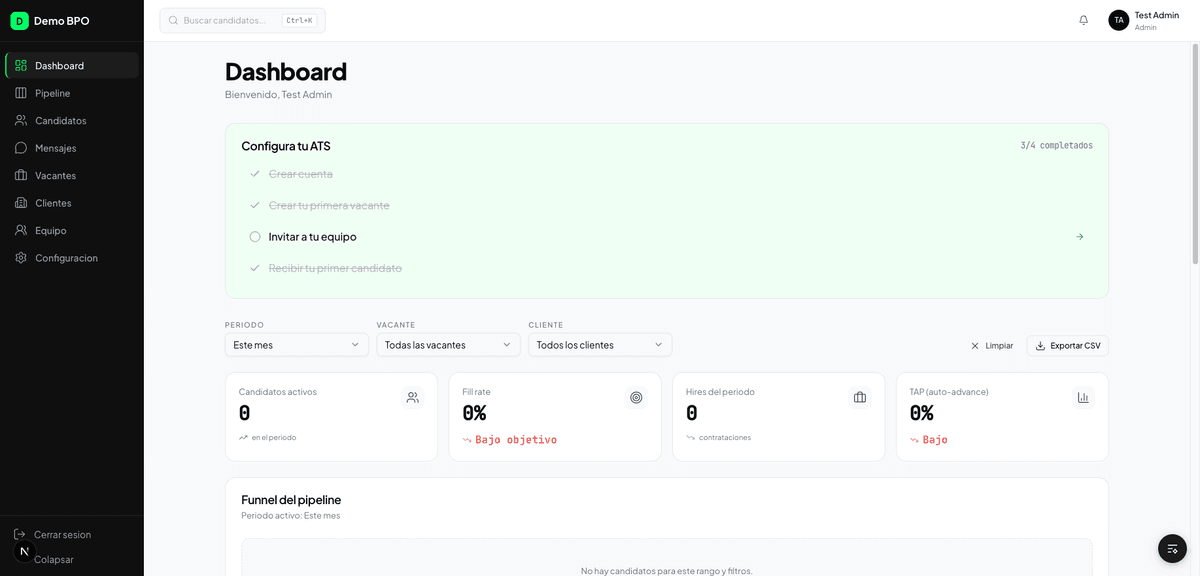Click the X icon beside Limpiar
Screen dimensions: 1200x576
pos(975,346)
